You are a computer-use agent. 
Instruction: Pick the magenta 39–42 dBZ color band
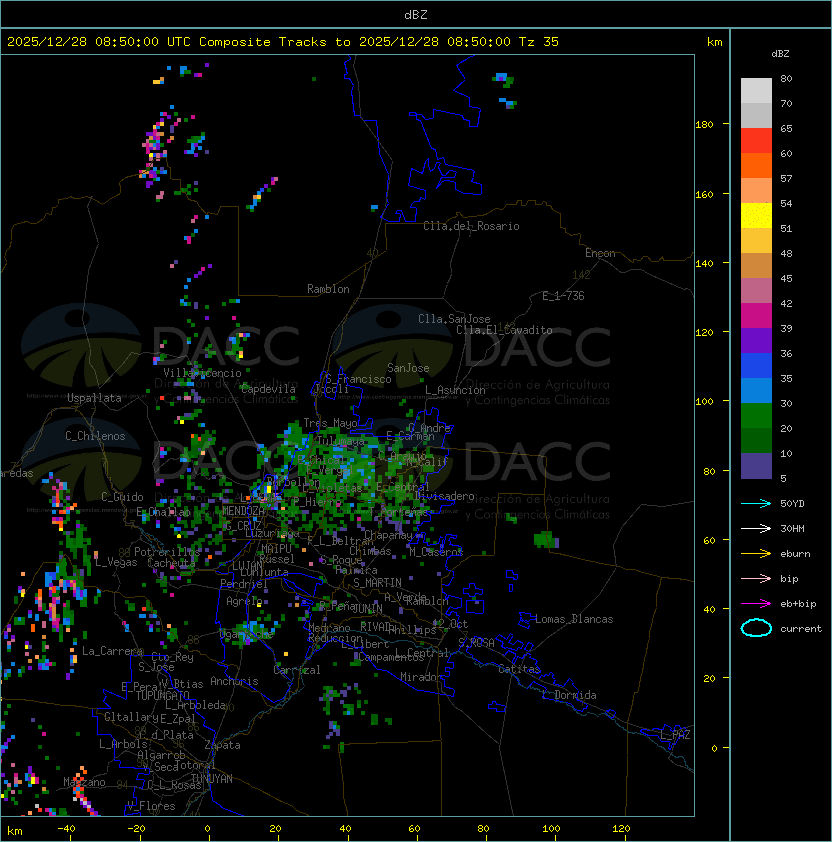[756, 316]
